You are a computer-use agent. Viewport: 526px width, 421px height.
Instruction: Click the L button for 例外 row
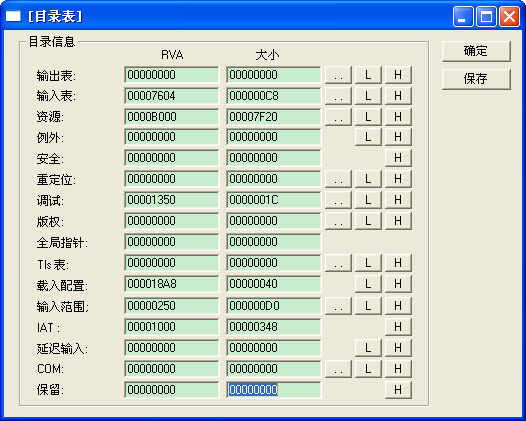click(x=368, y=137)
